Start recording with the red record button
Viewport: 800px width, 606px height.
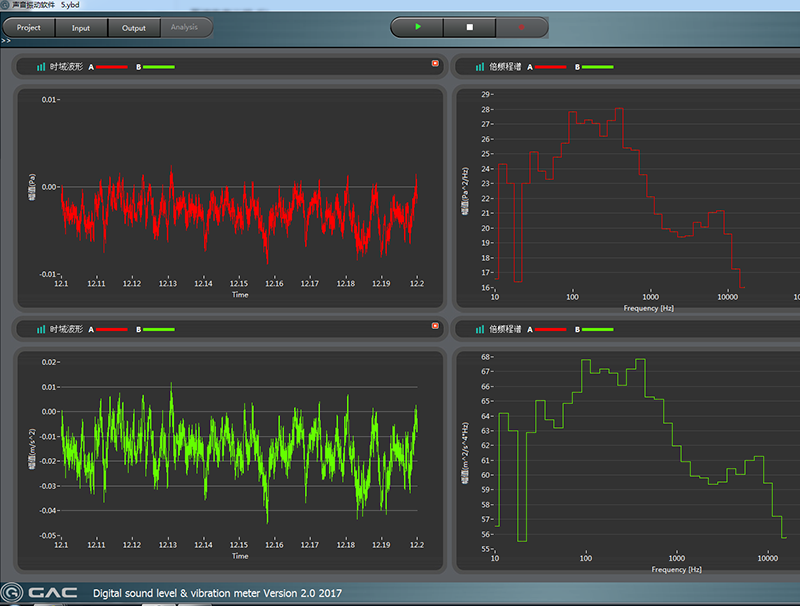[521, 27]
